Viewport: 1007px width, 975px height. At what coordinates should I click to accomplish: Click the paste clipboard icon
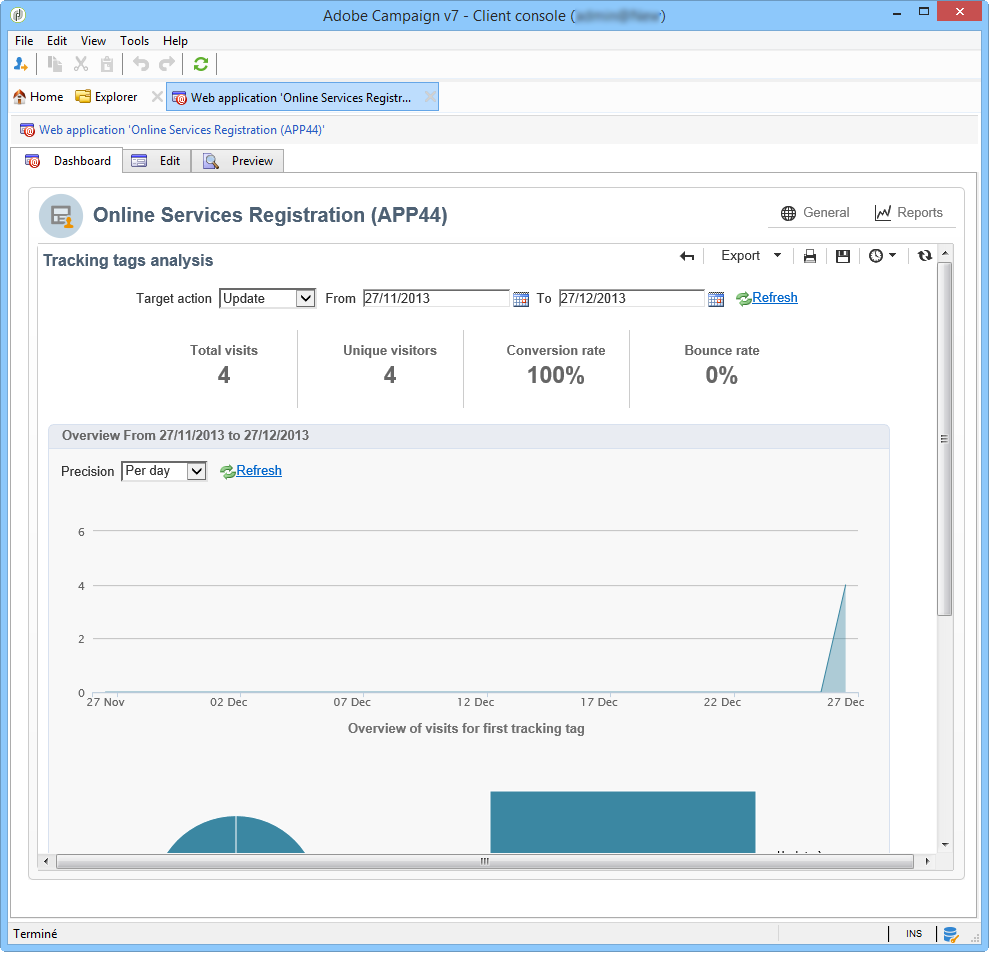point(107,64)
